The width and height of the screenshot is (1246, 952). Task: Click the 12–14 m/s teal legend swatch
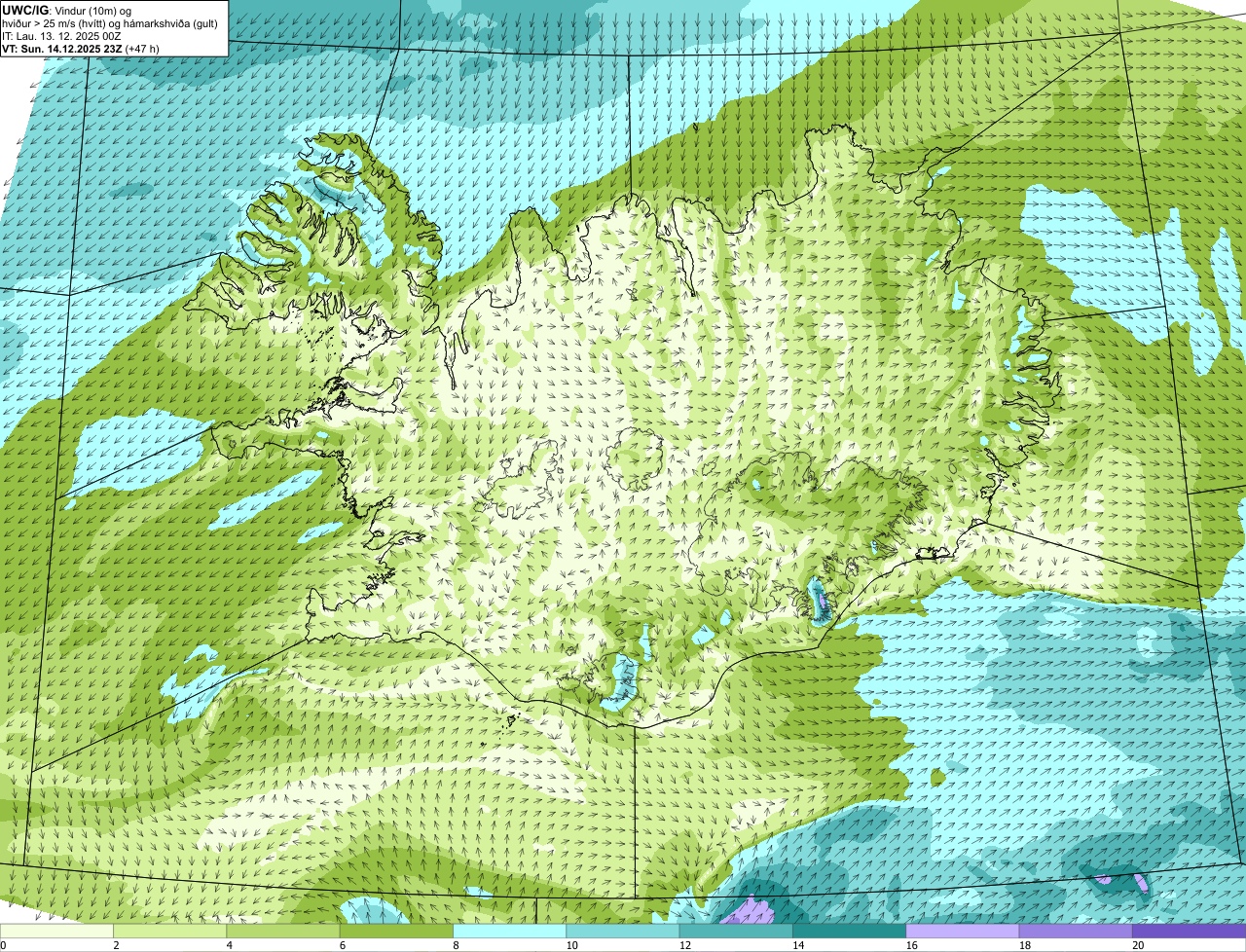[736, 932]
